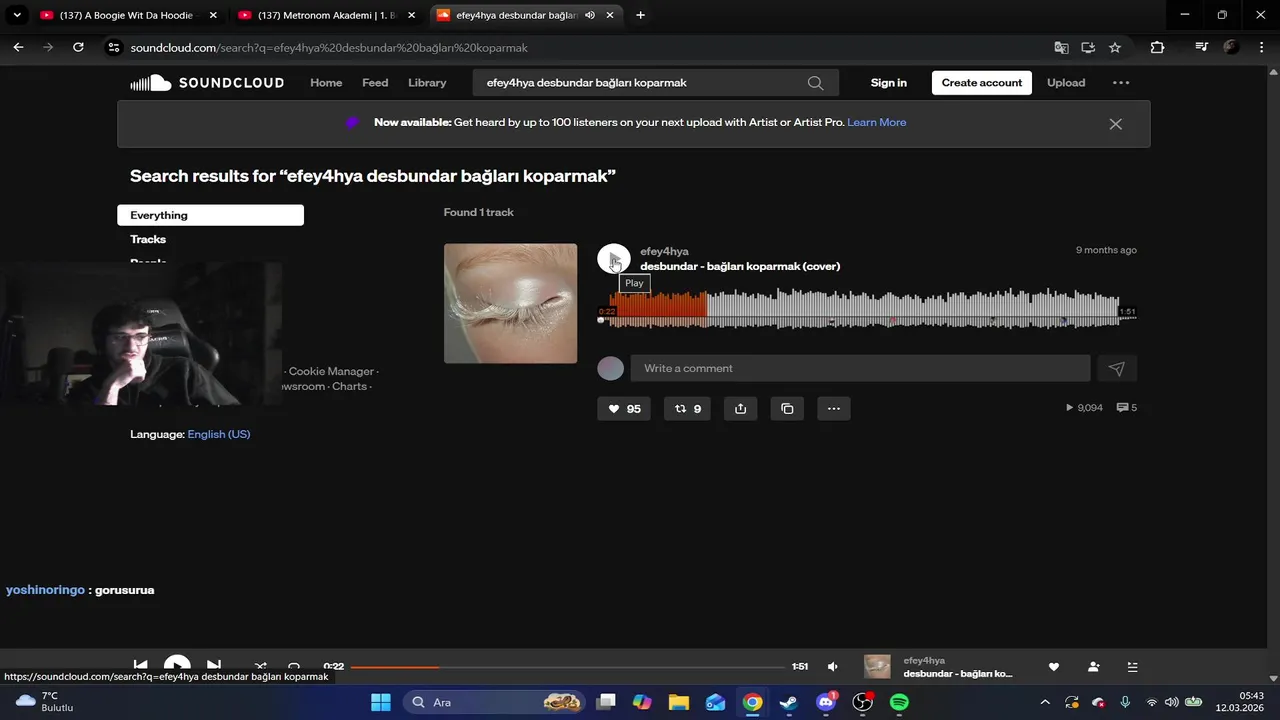Reload the current page
Screen dimensions: 1280x720
coord(78,47)
